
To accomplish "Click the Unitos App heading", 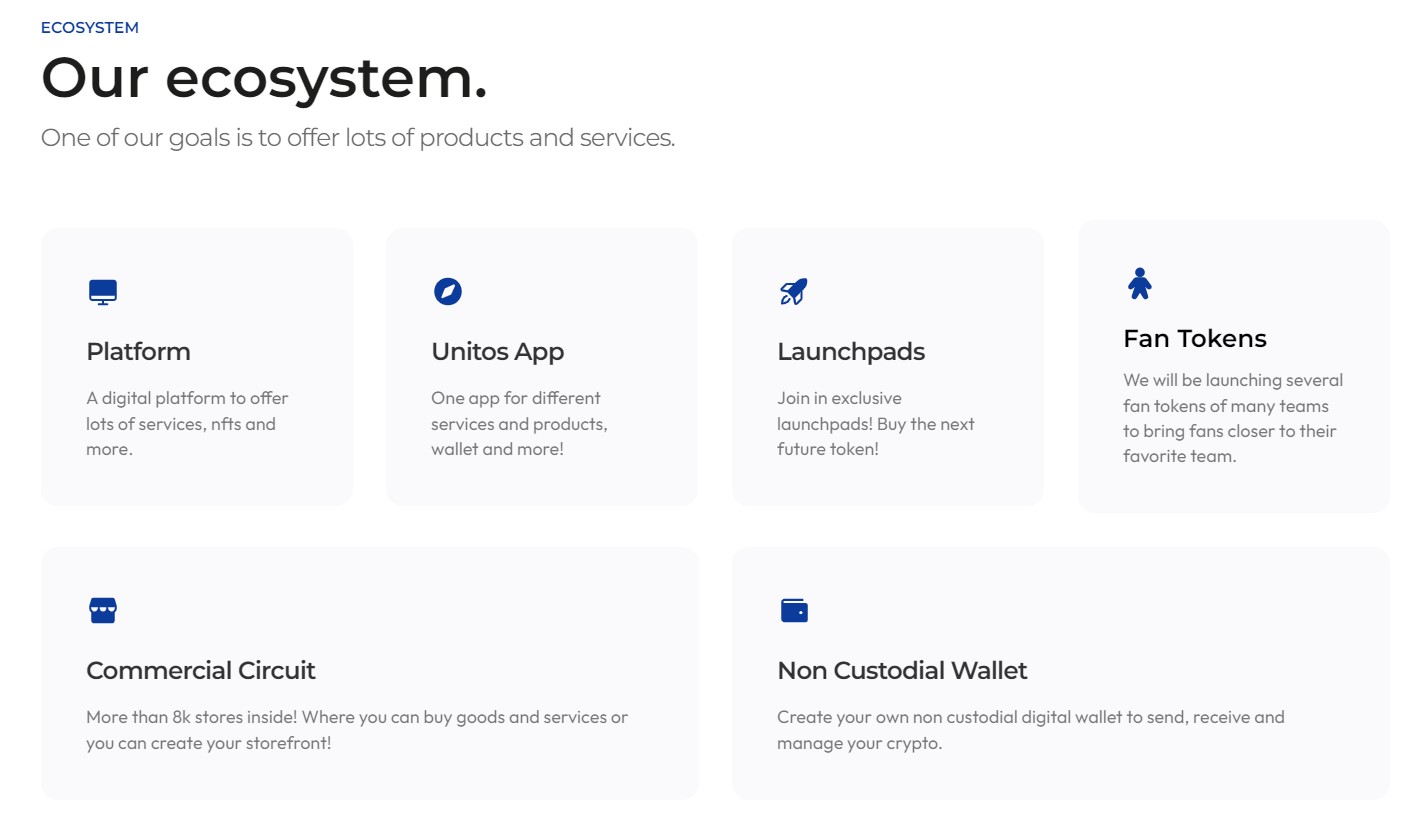I will [x=497, y=351].
